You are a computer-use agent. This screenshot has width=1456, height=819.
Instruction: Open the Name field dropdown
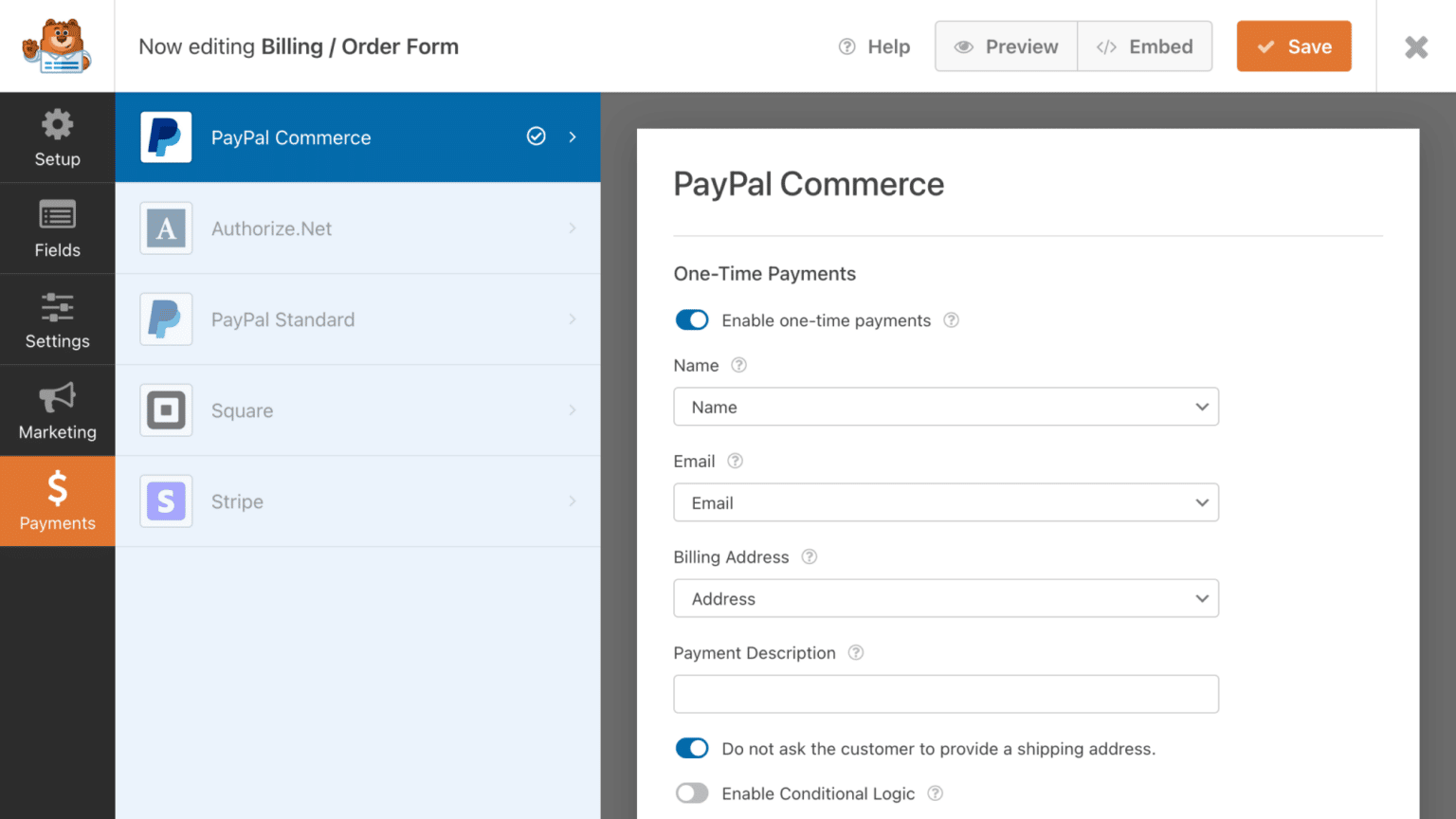945,407
